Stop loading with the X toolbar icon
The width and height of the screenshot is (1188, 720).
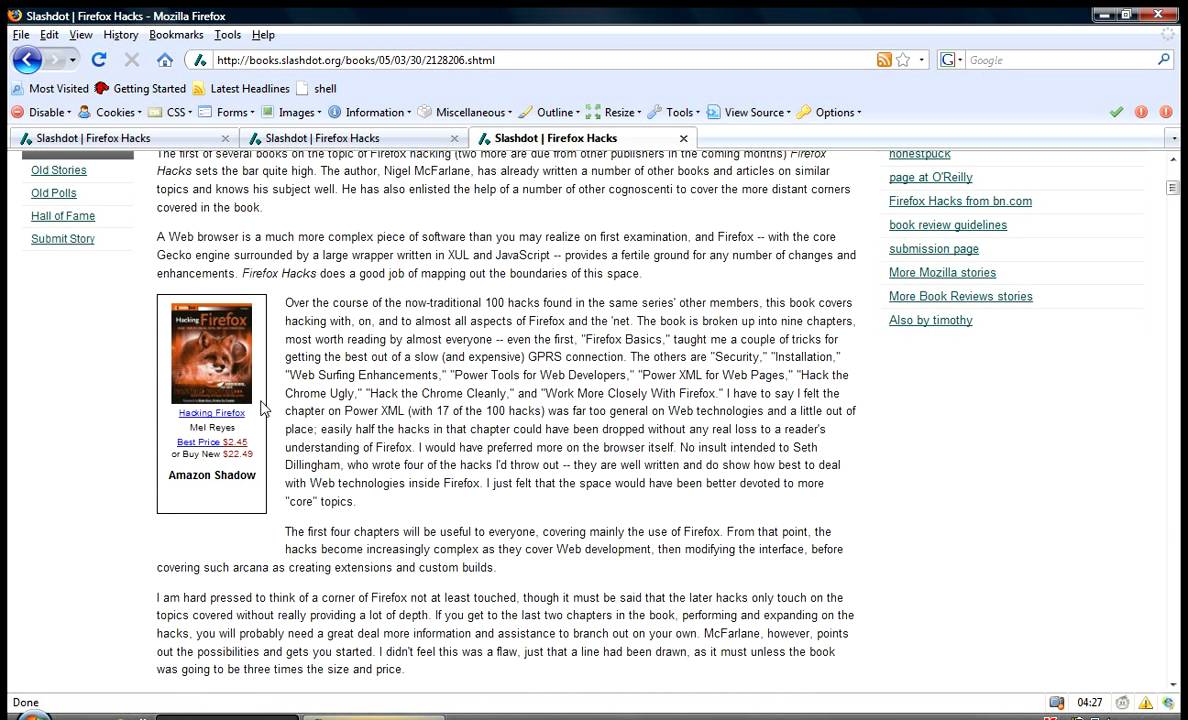point(132,60)
